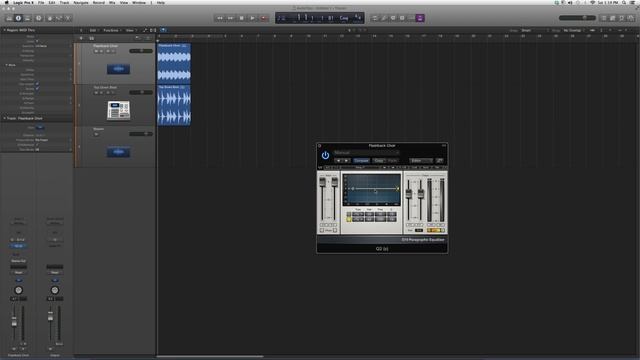Collapse the Region MIDI Thru disclosure triangle
Viewport: 640px width, 360px height.
click(x=4, y=30)
